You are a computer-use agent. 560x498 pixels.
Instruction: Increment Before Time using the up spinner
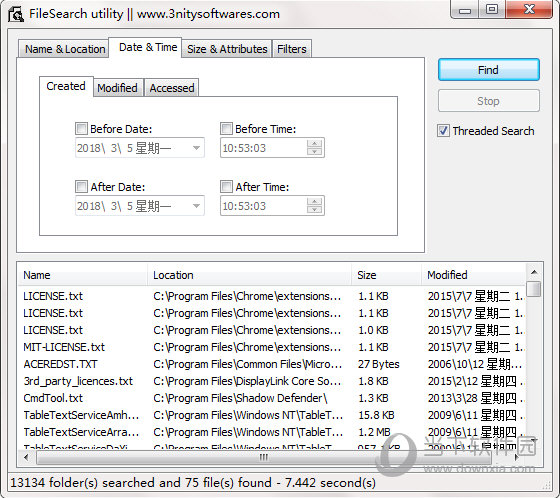314,144
